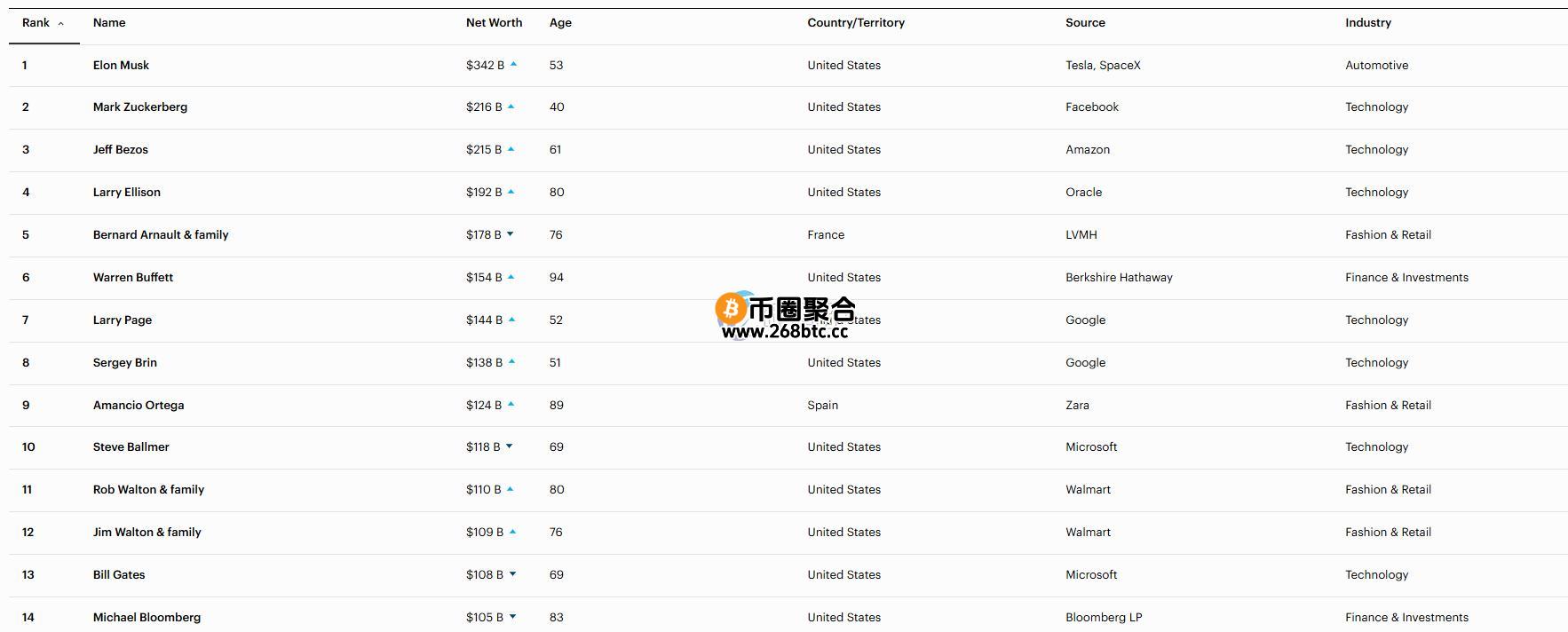Image resolution: width=1568 pixels, height=632 pixels.
Task: Click the down arrow beside $178 B
Action: [x=510, y=234]
